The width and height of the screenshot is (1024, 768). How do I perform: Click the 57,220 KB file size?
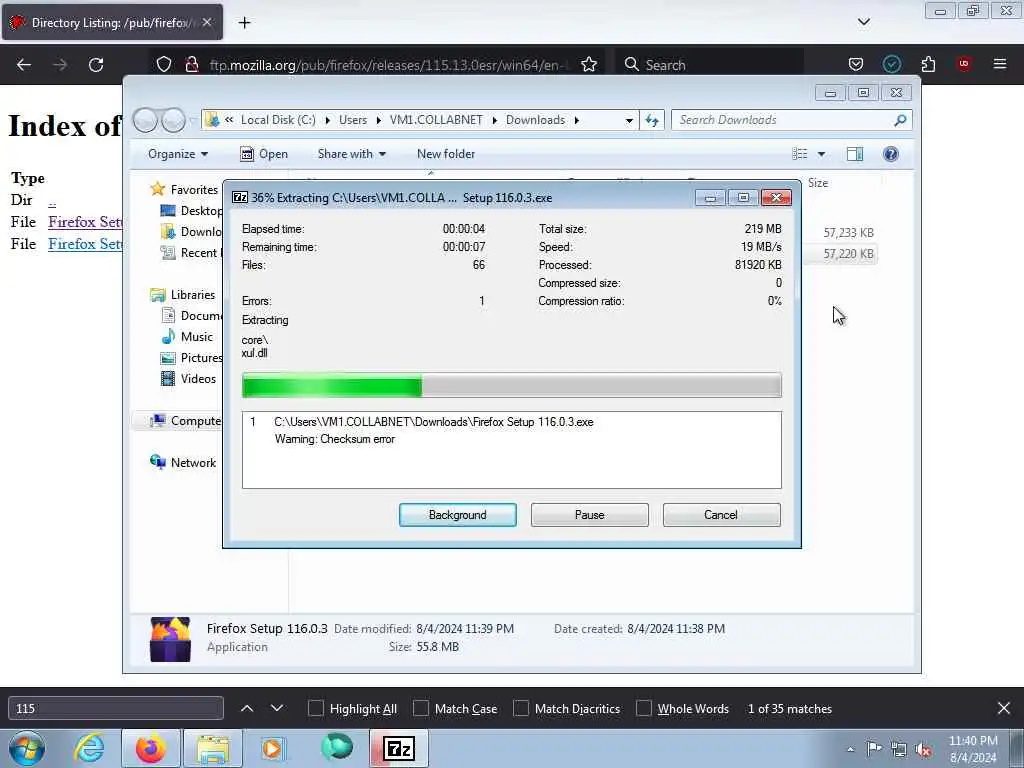848,254
